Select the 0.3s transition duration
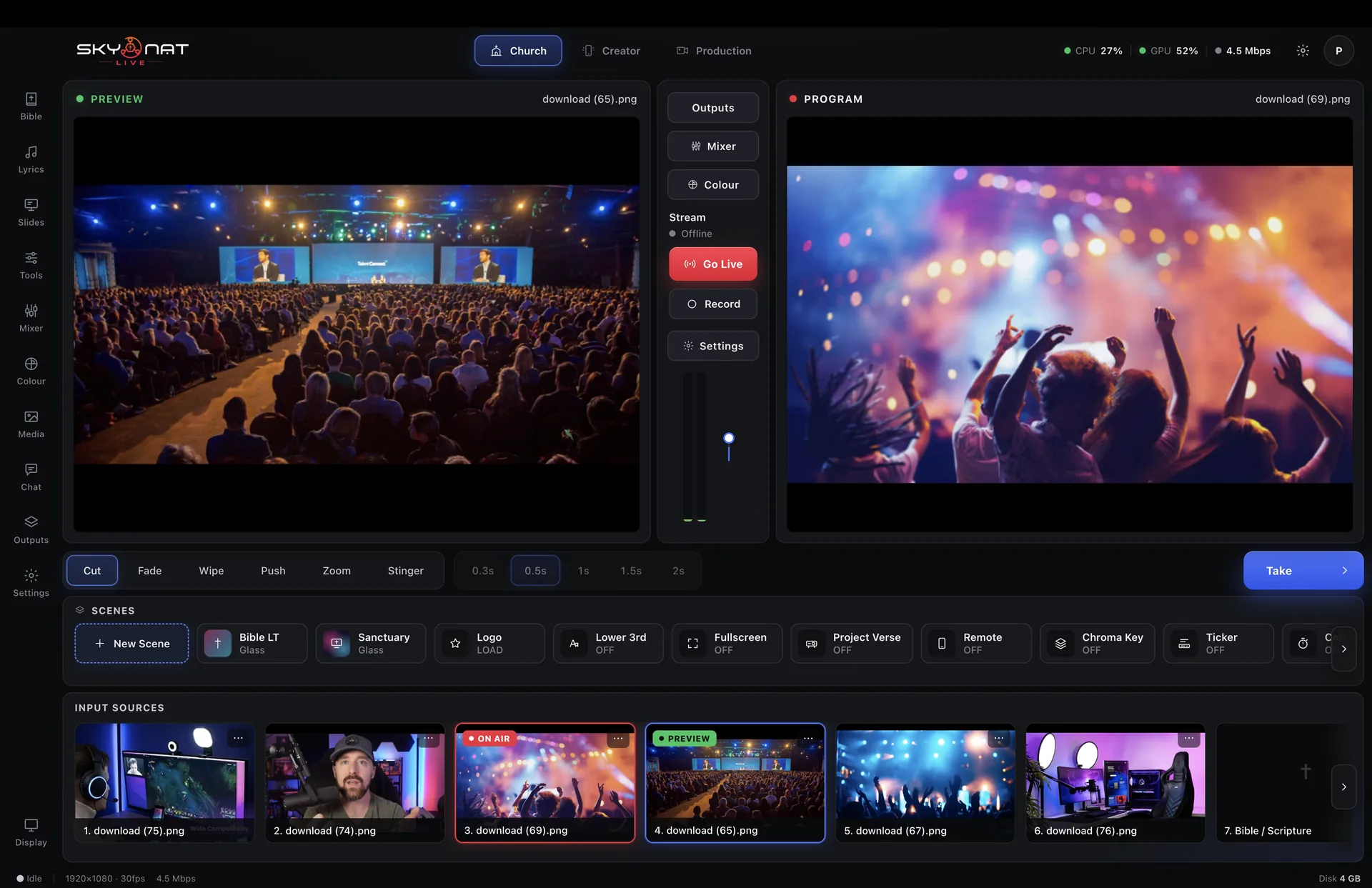Image resolution: width=1372 pixels, height=888 pixels. pos(483,571)
